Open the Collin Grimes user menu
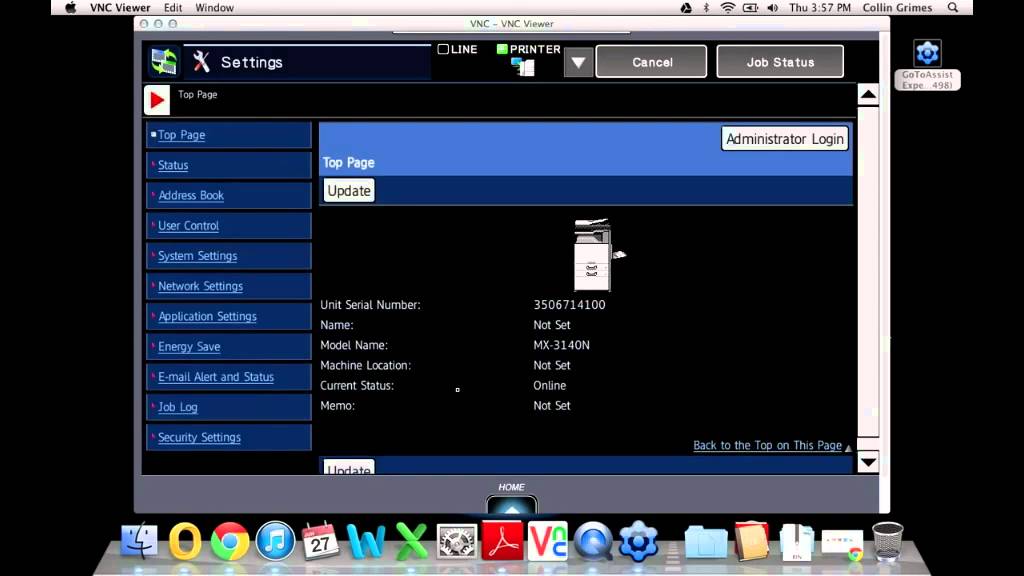 pyautogui.click(x=897, y=8)
